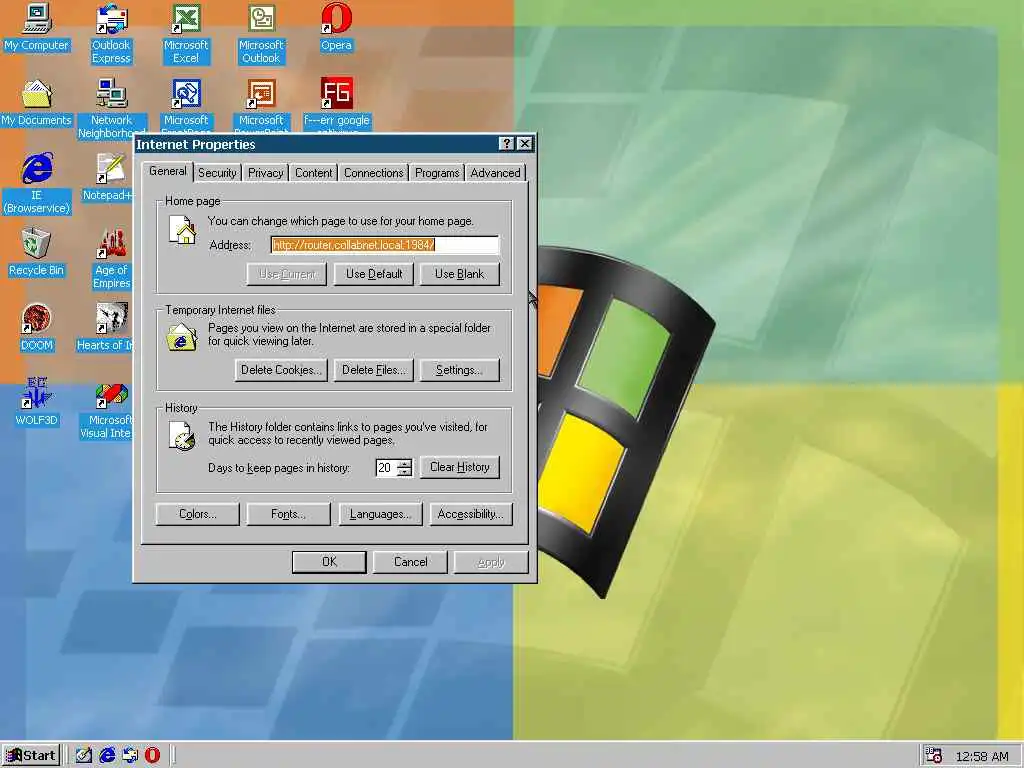This screenshot has height=768, width=1024.
Task: Open the Fonts dialog
Action: click(x=289, y=514)
